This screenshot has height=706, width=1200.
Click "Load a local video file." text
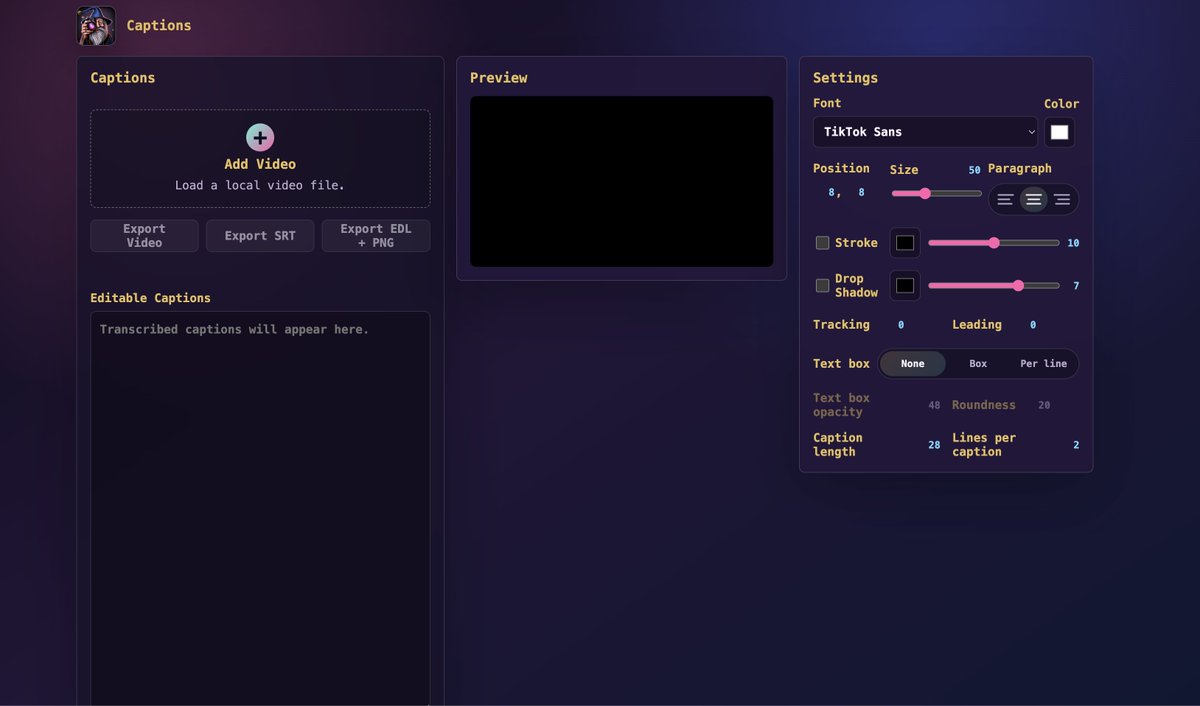pyautogui.click(x=260, y=185)
